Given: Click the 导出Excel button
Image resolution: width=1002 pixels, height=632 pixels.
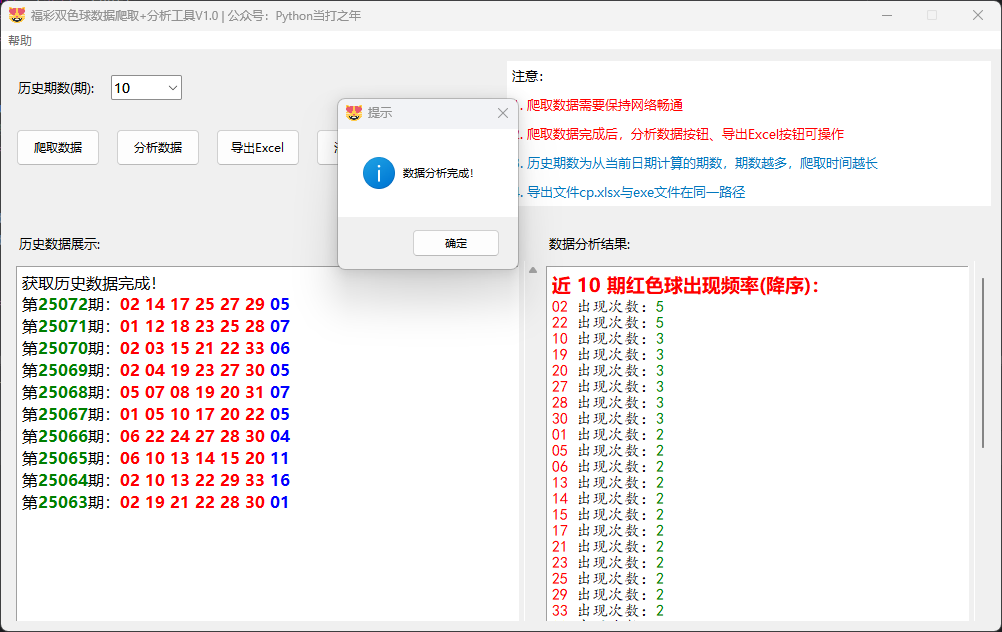Looking at the screenshot, I should tap(258, 148).
